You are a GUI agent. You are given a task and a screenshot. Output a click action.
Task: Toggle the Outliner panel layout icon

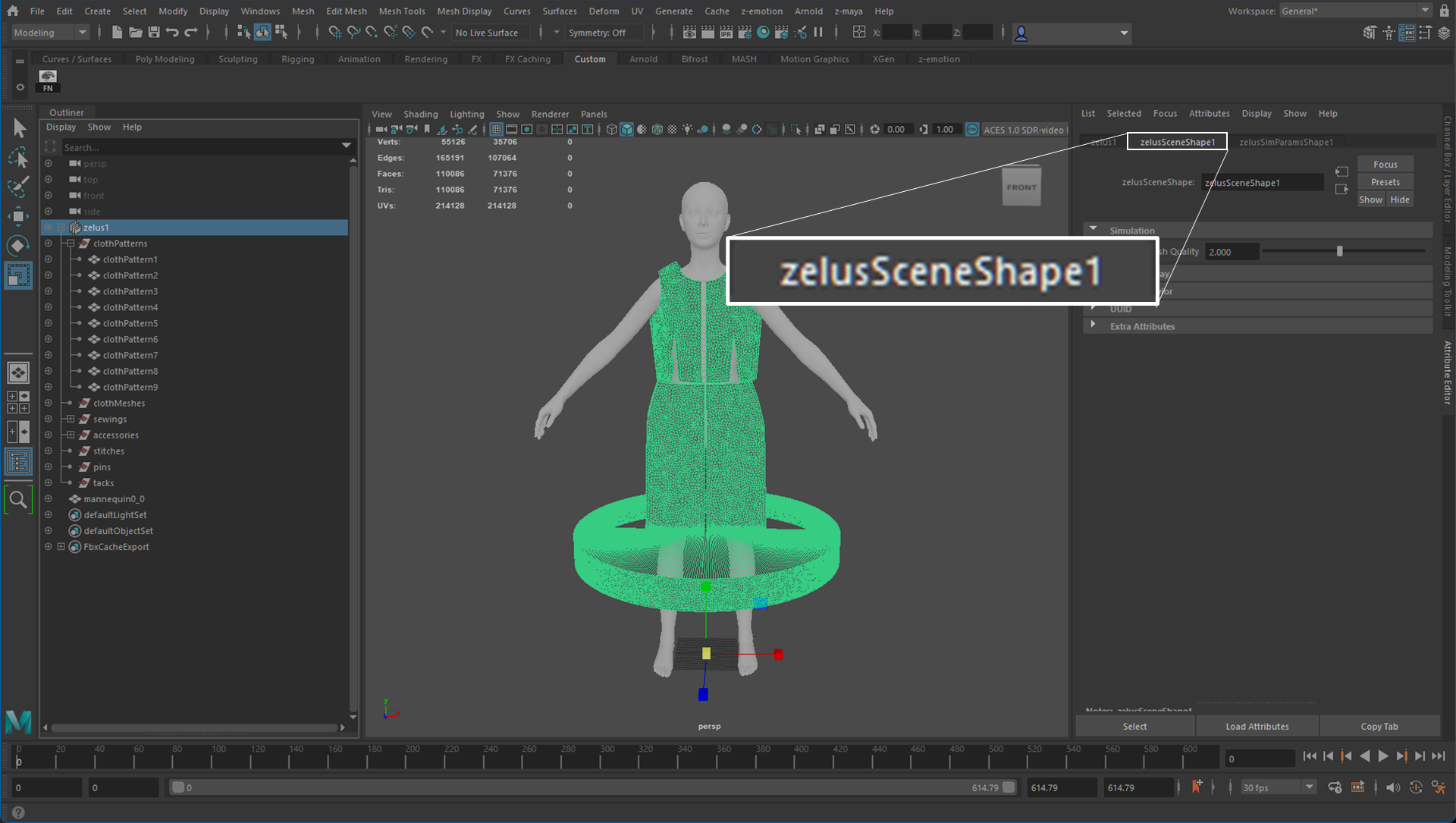point(18,461)
